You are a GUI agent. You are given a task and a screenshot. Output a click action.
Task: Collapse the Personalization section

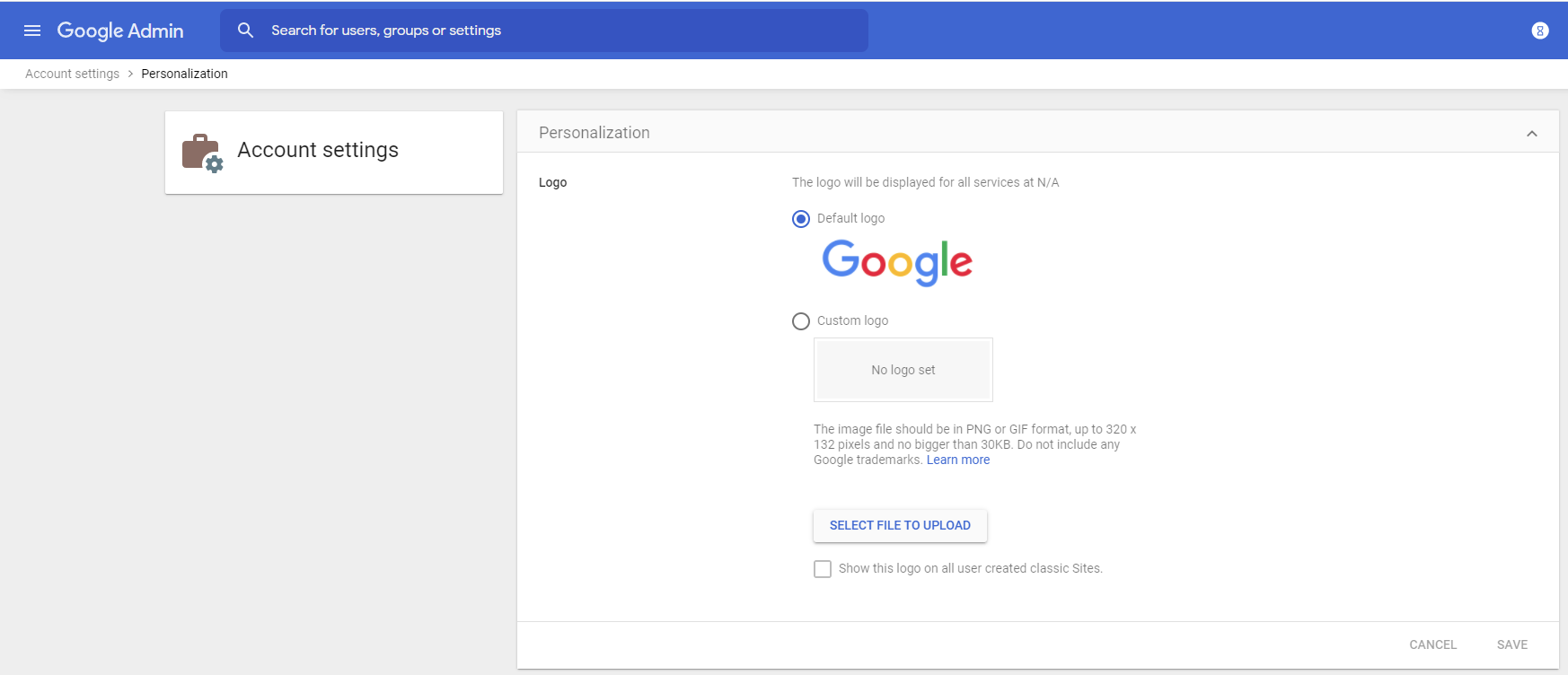coord(1532,134)
